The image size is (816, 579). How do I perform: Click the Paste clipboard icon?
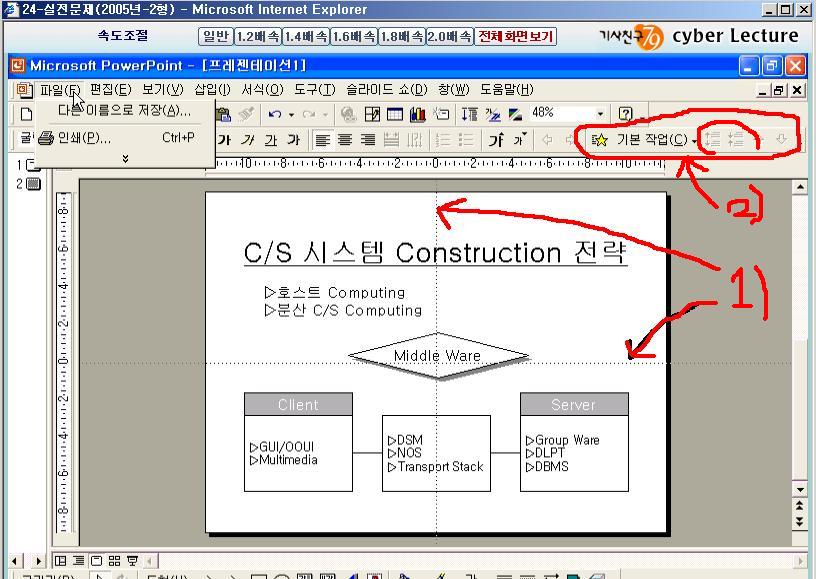coord(224,114)
